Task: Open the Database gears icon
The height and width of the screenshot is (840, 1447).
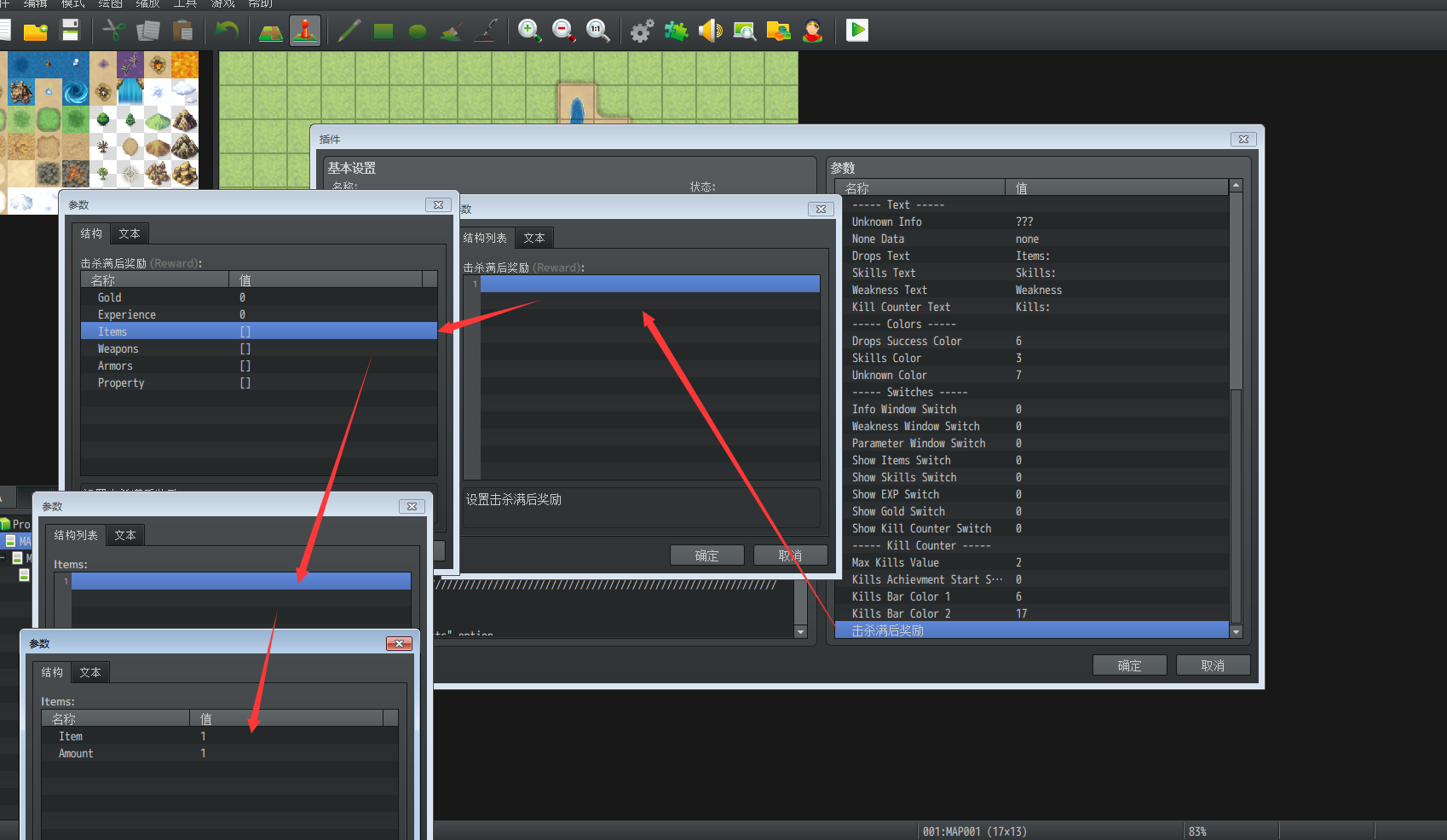Action: click(643, 32)
